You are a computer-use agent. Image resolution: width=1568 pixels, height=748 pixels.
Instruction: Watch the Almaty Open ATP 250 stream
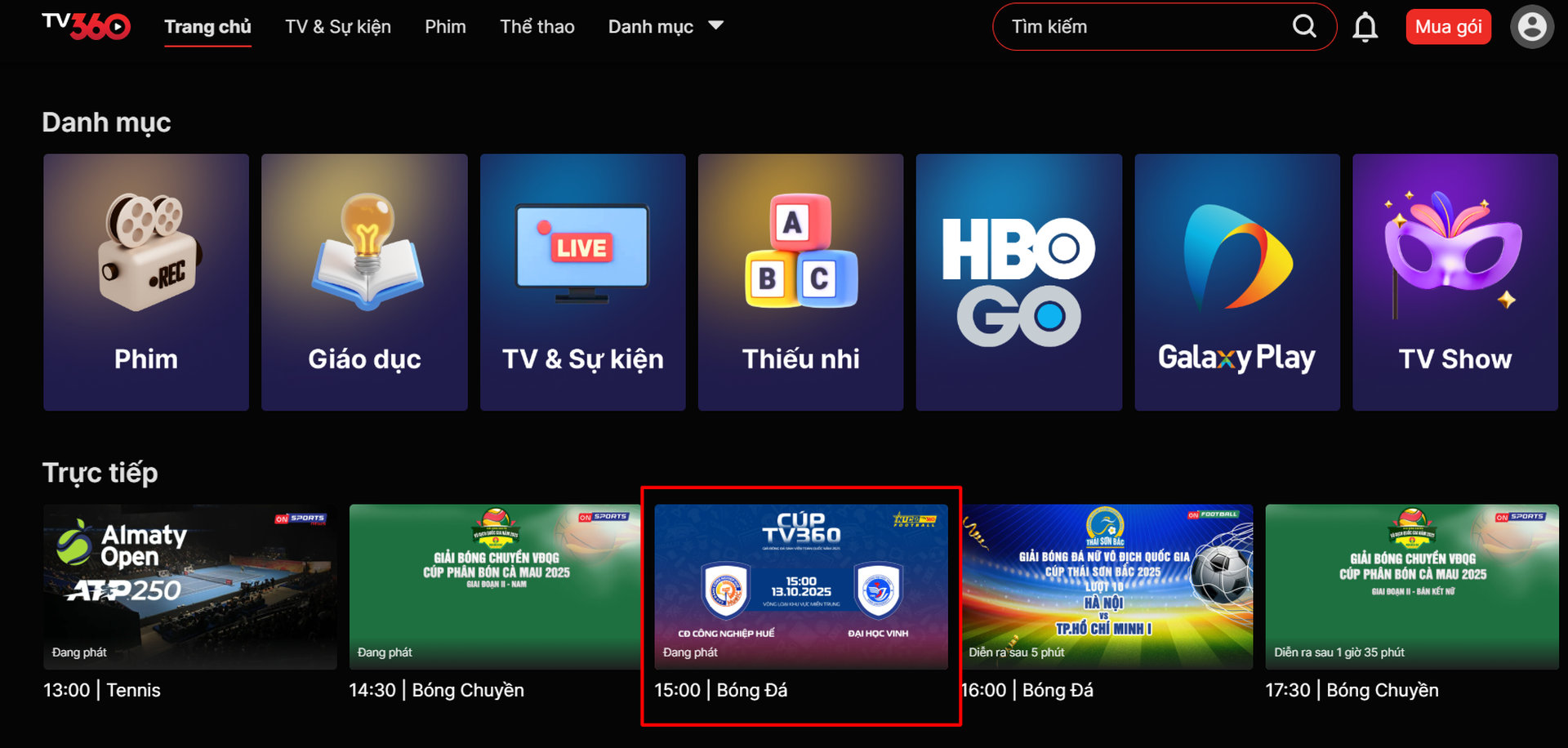pos(189,586)
